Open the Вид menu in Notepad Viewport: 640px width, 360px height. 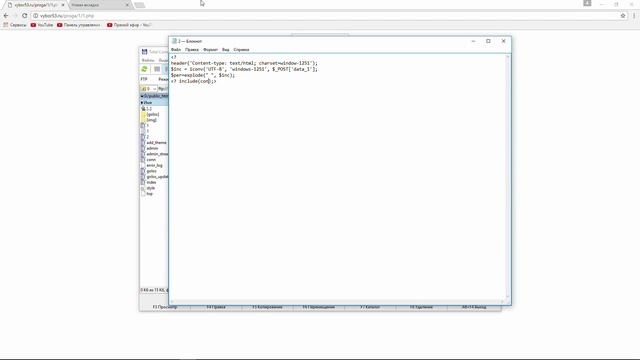[226, 49]
